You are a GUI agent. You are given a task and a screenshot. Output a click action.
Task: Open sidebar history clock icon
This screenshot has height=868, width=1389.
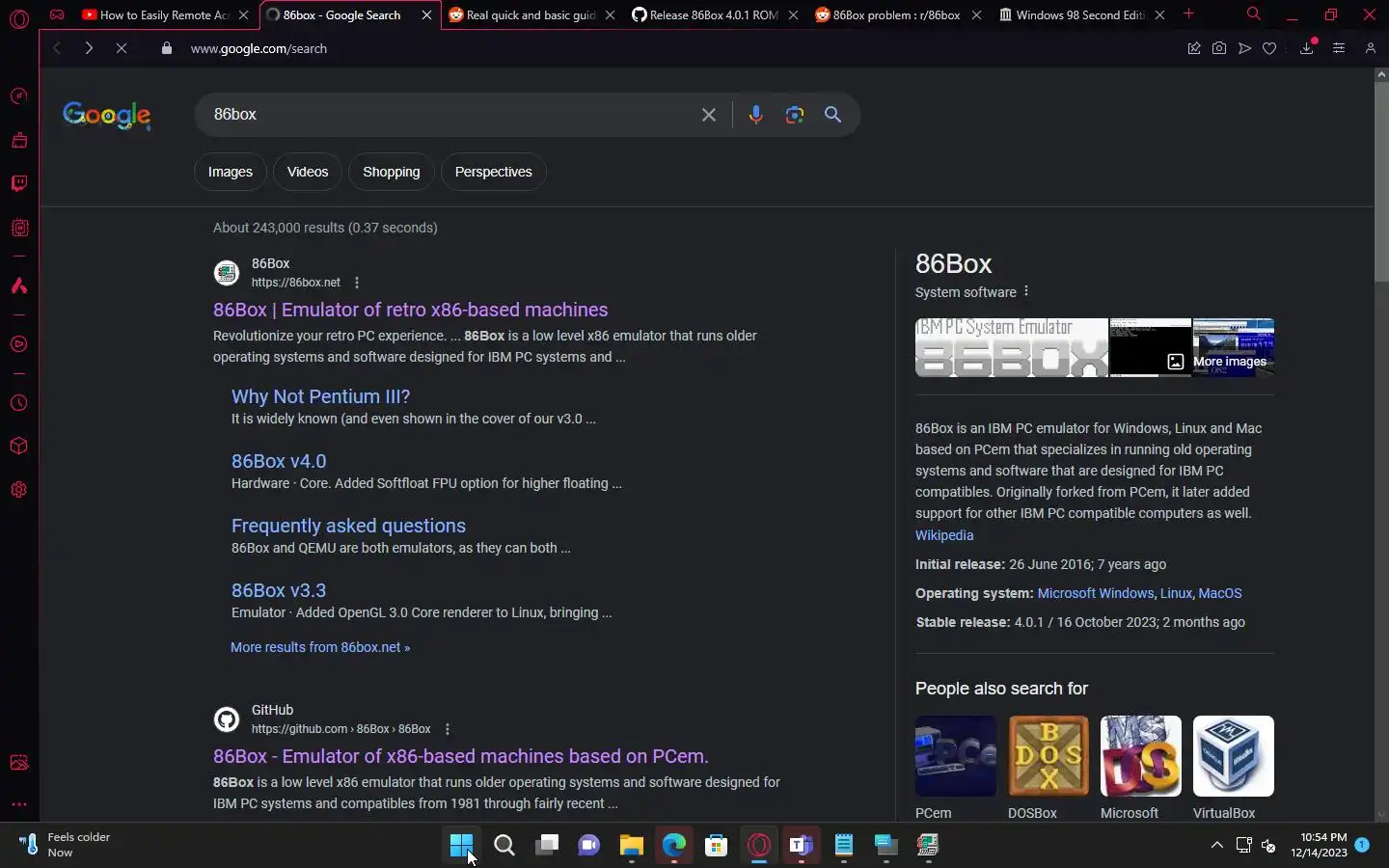point(18,403)
